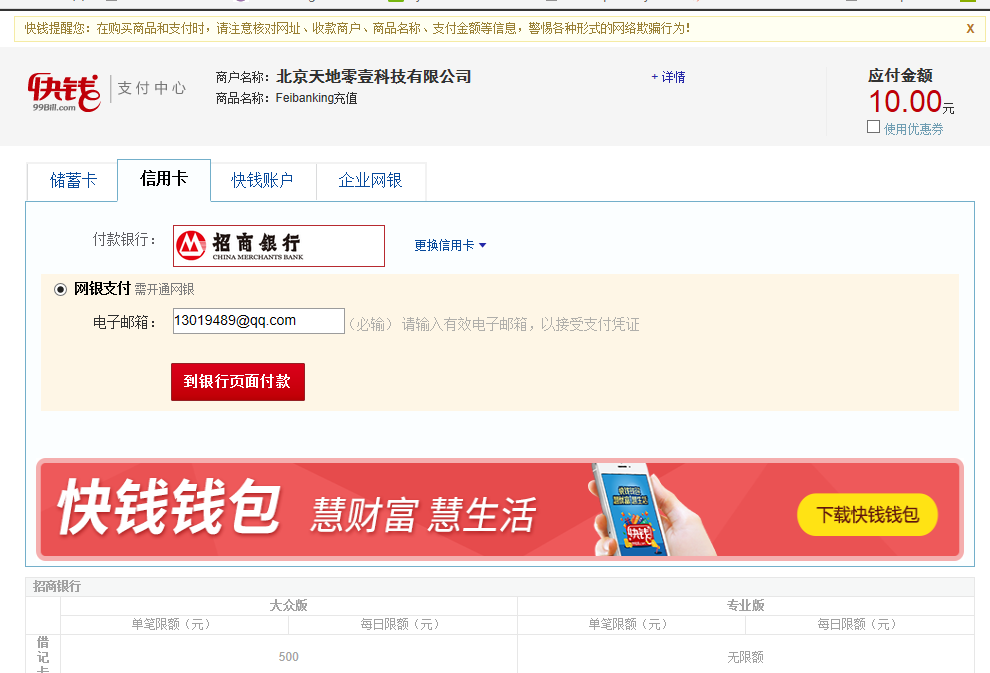Click the 快钱钱包 banner headline
The width and height of the screenshot is (990, 673).
click(x=169, y=507)
